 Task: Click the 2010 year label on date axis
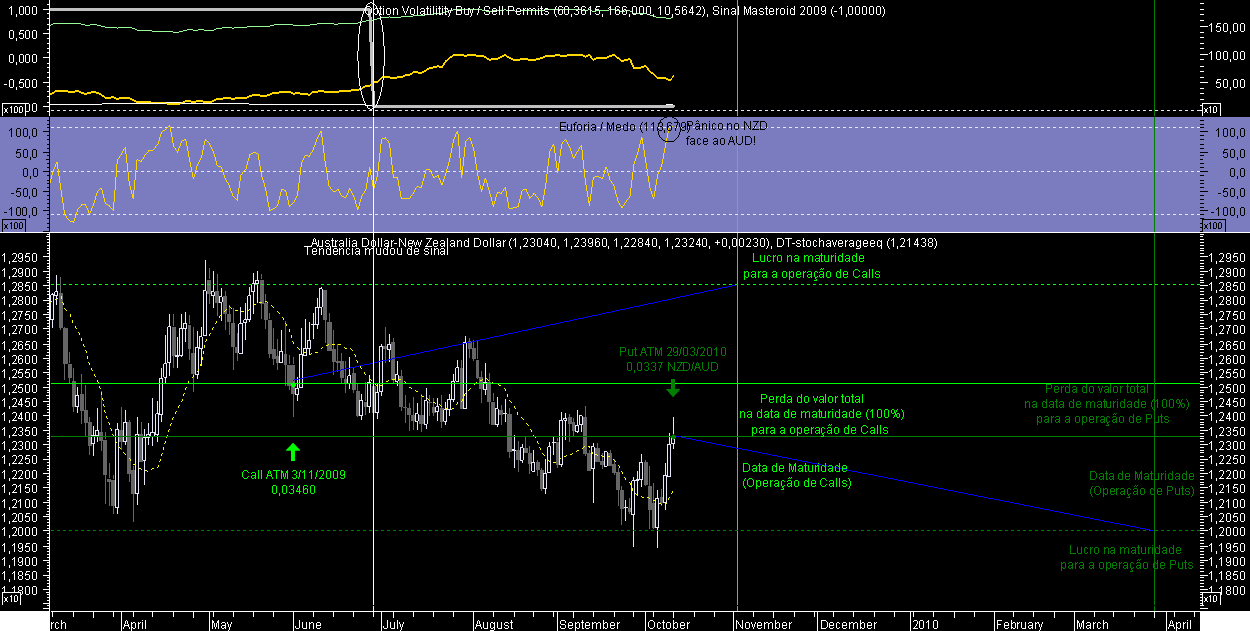[925, 624]
